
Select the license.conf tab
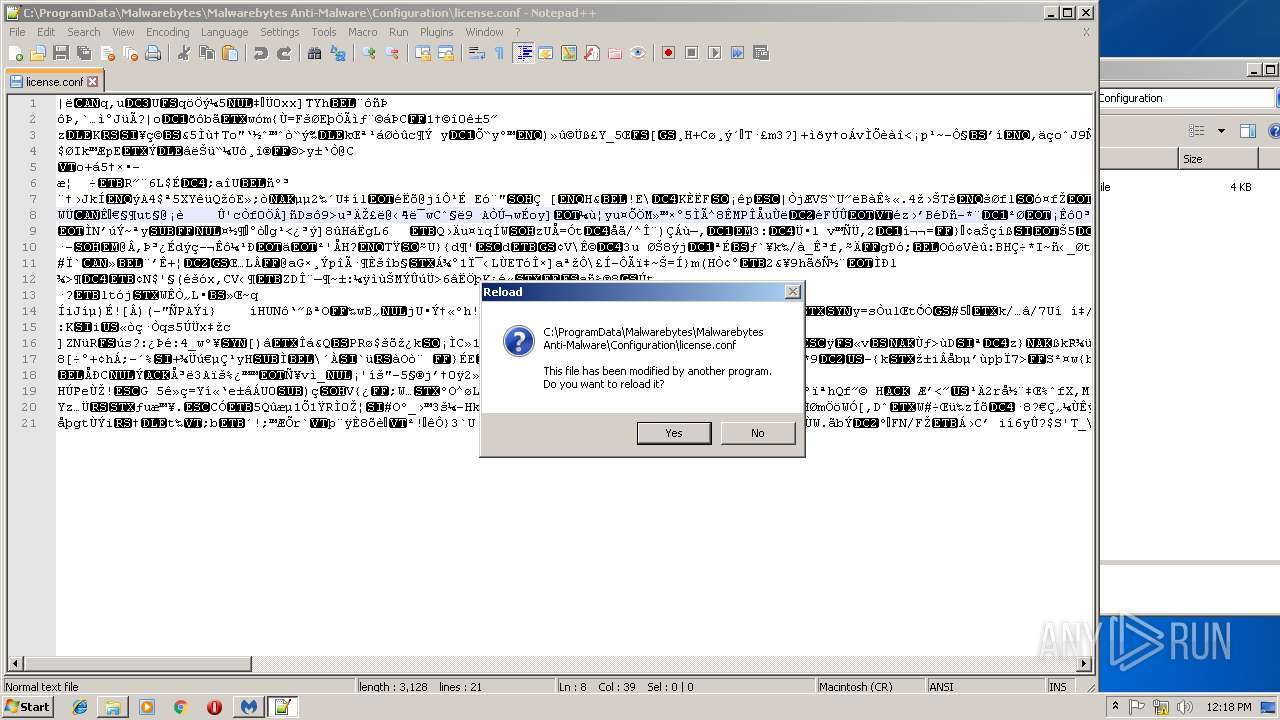pyautogui.click(x=54, y=82)
